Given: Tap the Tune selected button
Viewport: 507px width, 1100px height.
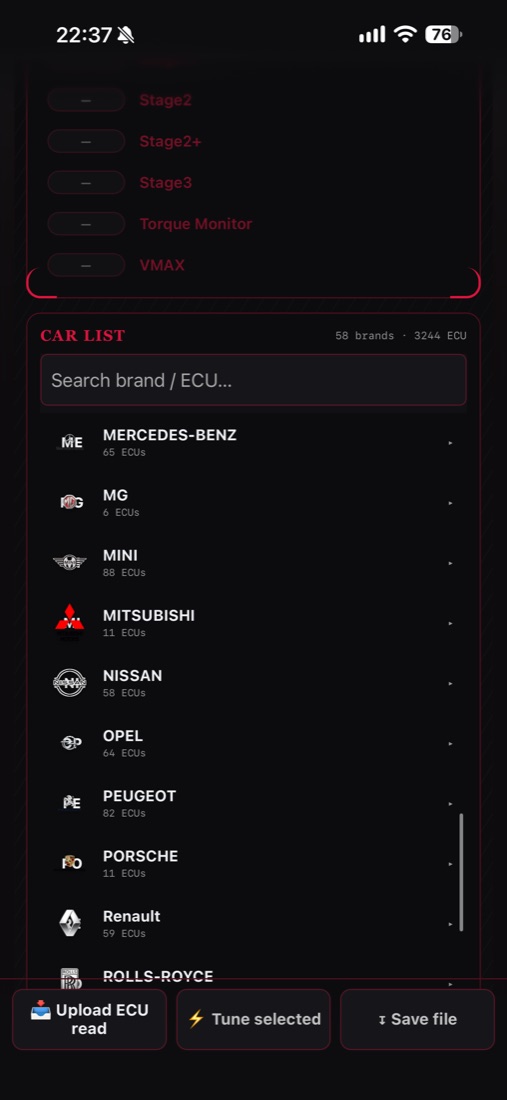Looking at the screenshot, I should click(x=253, y=1019).
